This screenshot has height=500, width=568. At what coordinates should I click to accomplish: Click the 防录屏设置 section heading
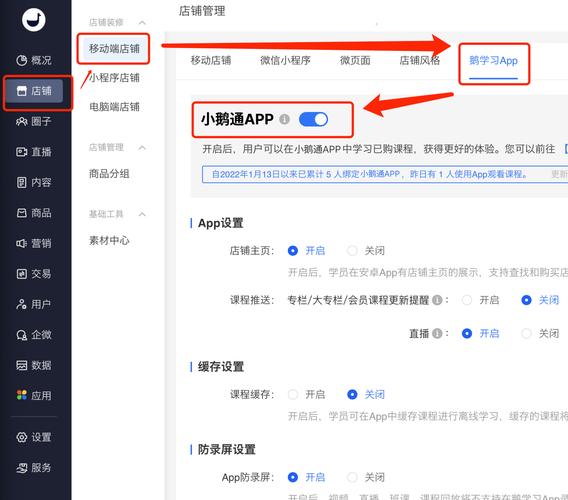227,450
